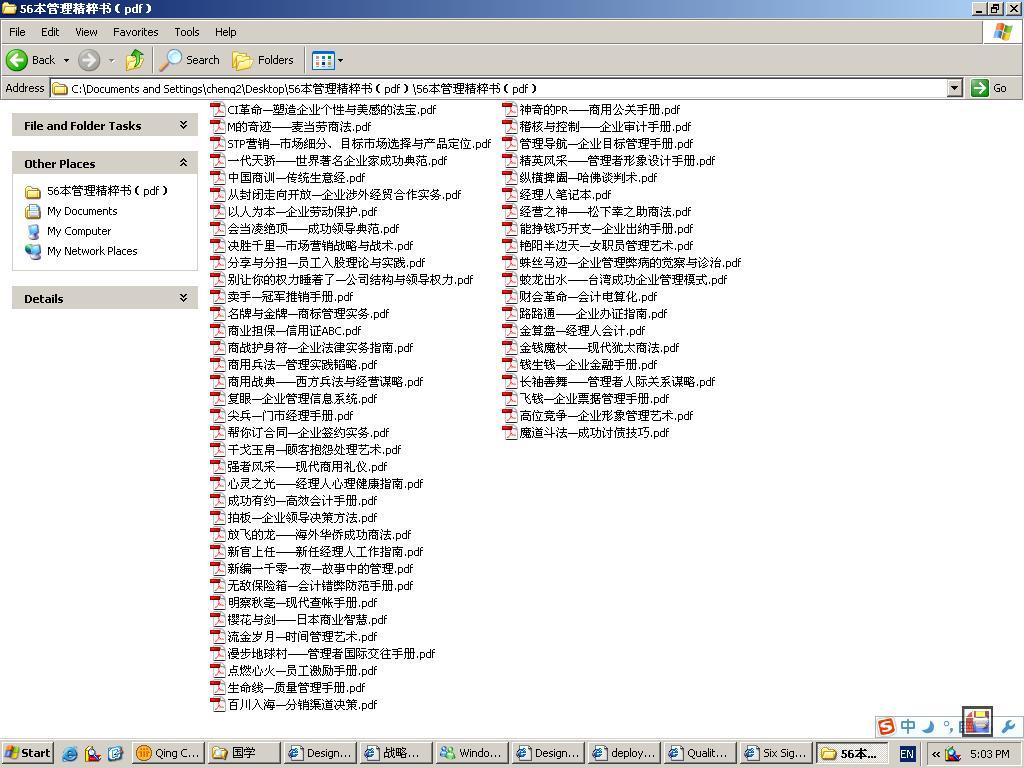
Task: Collapse the Other Places panel
Action: (184, 163)
